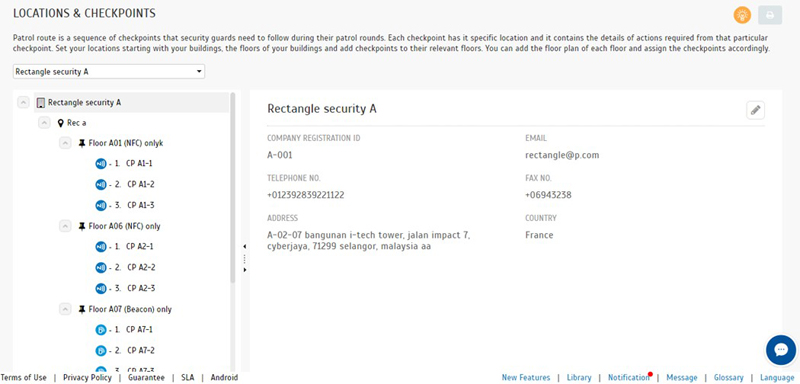Collapse Floor A07 (Beacon) only node

coord(65,309)
